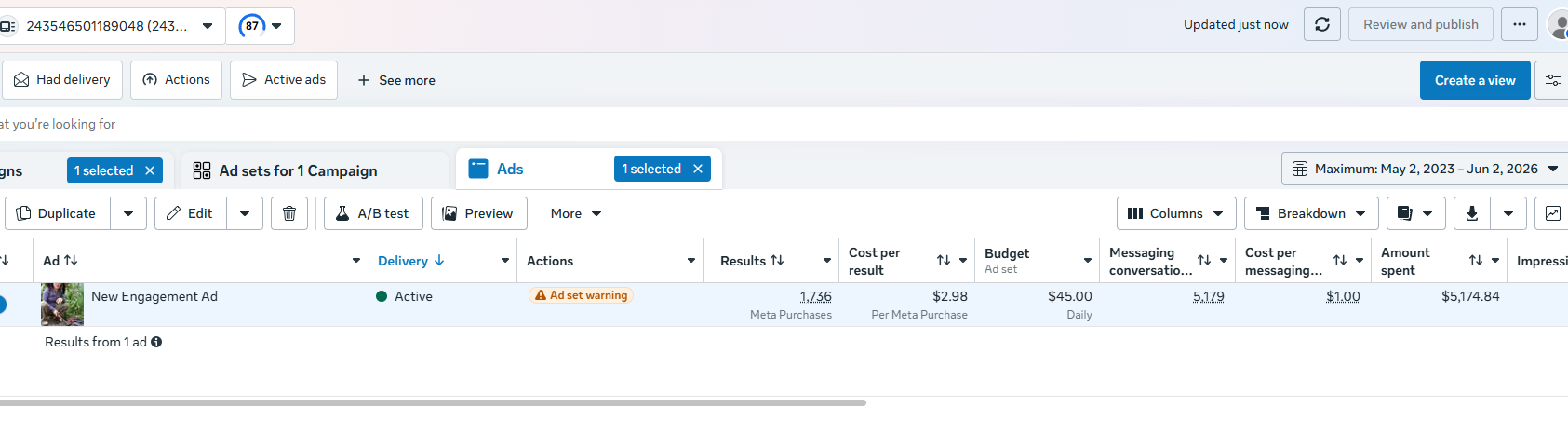Open the Columns dropdown
1568x421 pixels.
pyautogui.click(x=1176, y=213)
